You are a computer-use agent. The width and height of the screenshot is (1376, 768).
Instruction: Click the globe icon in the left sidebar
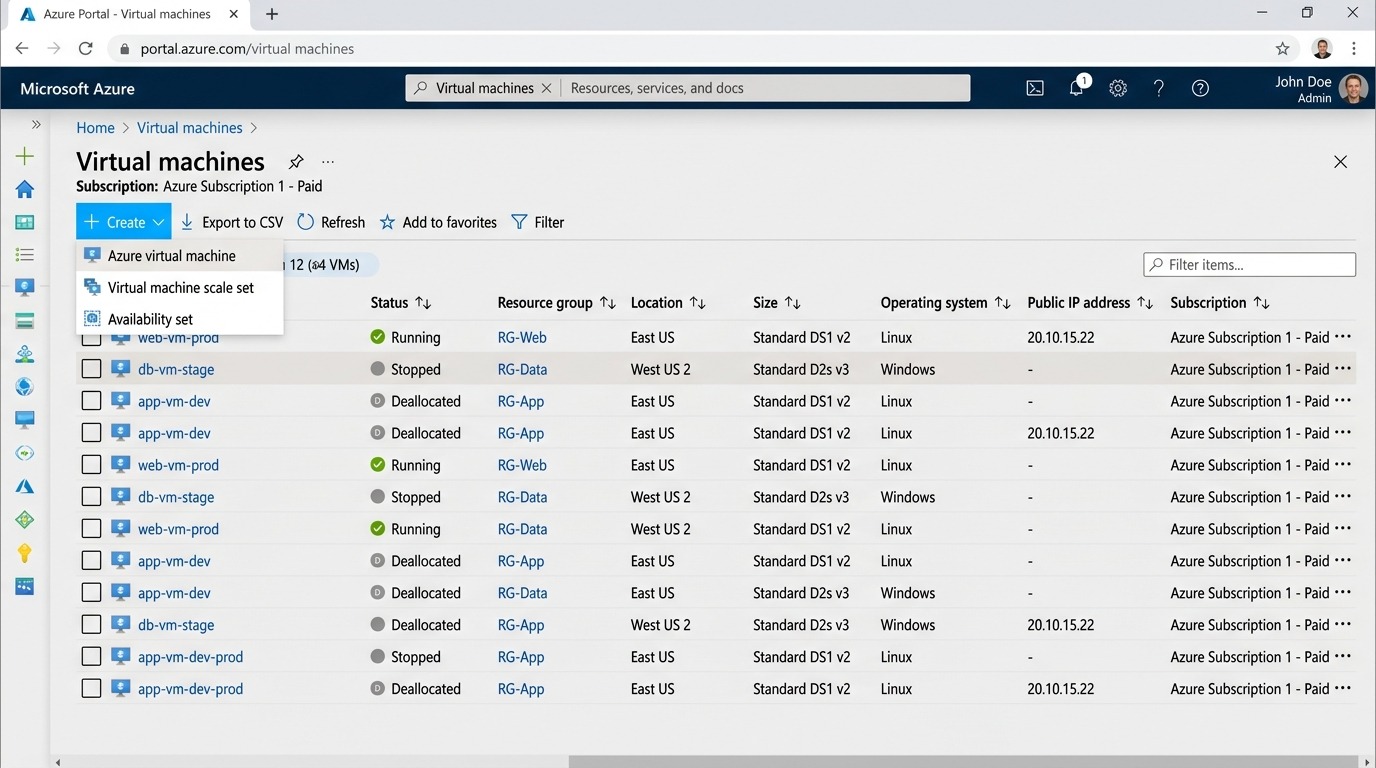[x=25, y=387]
